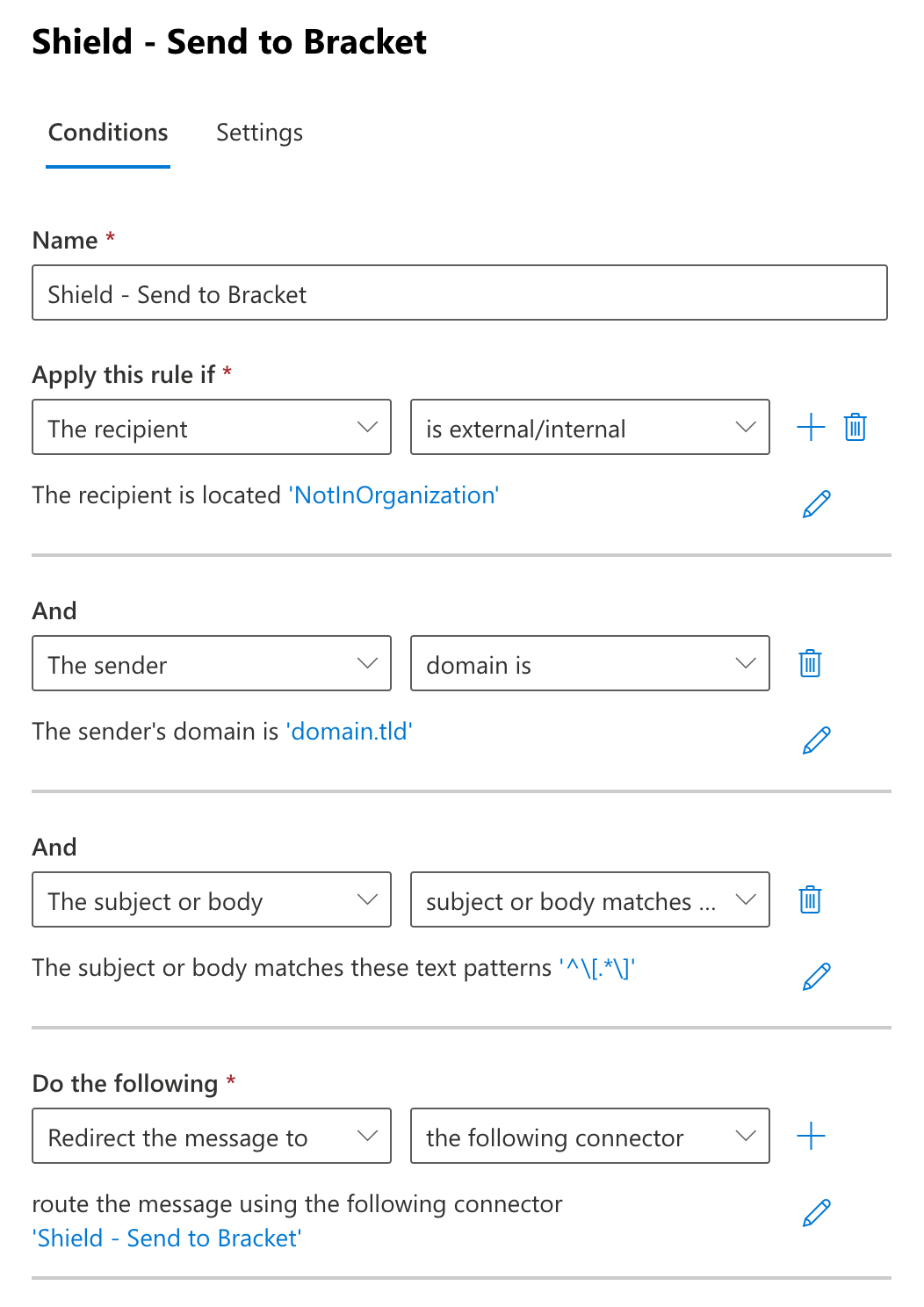Viewport: 924px width, 1307px height.
Task: Click the 'domain.tld' link
Action: coord(350,732)
